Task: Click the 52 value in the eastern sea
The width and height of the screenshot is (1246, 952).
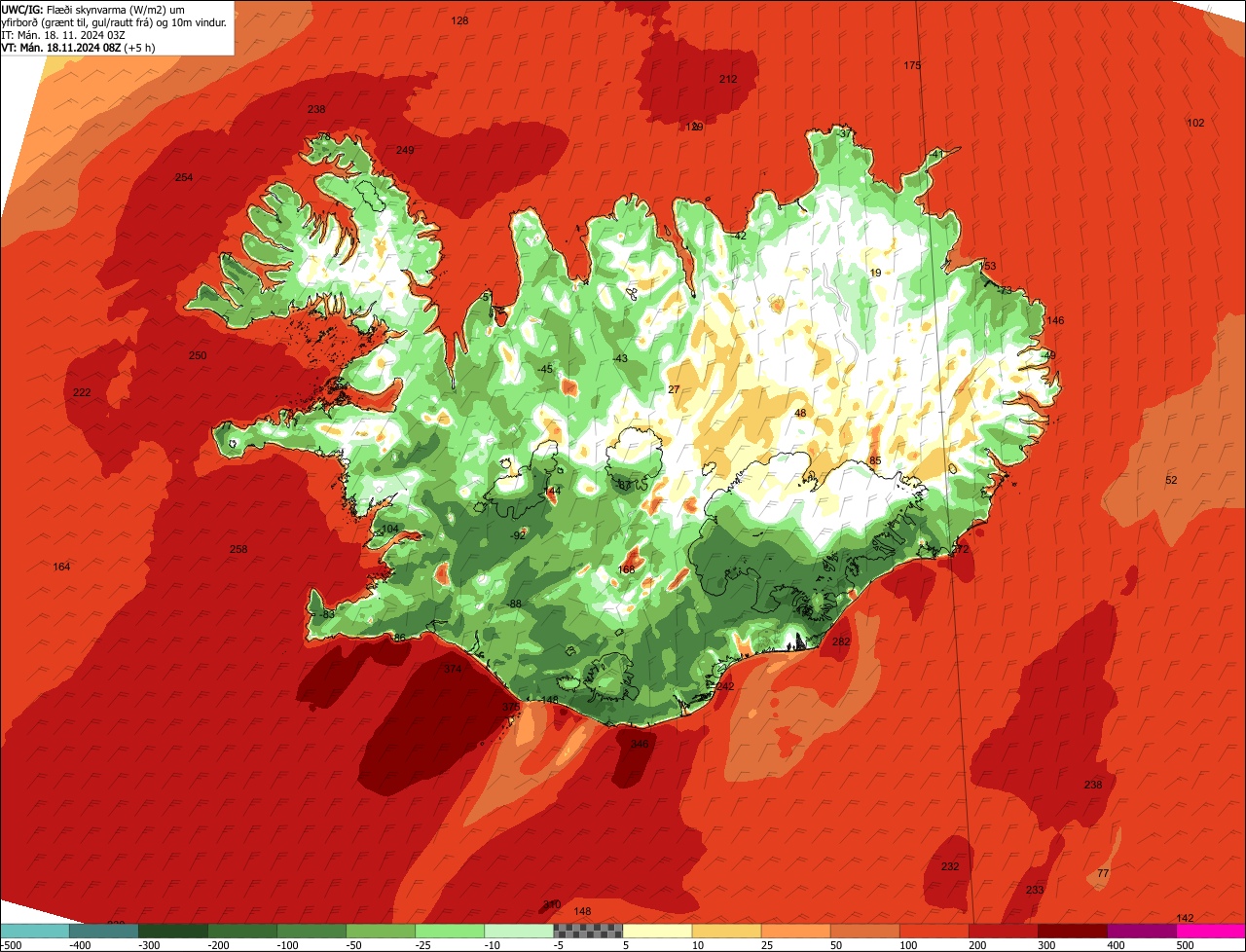Action: click(x=1171, y=480)
